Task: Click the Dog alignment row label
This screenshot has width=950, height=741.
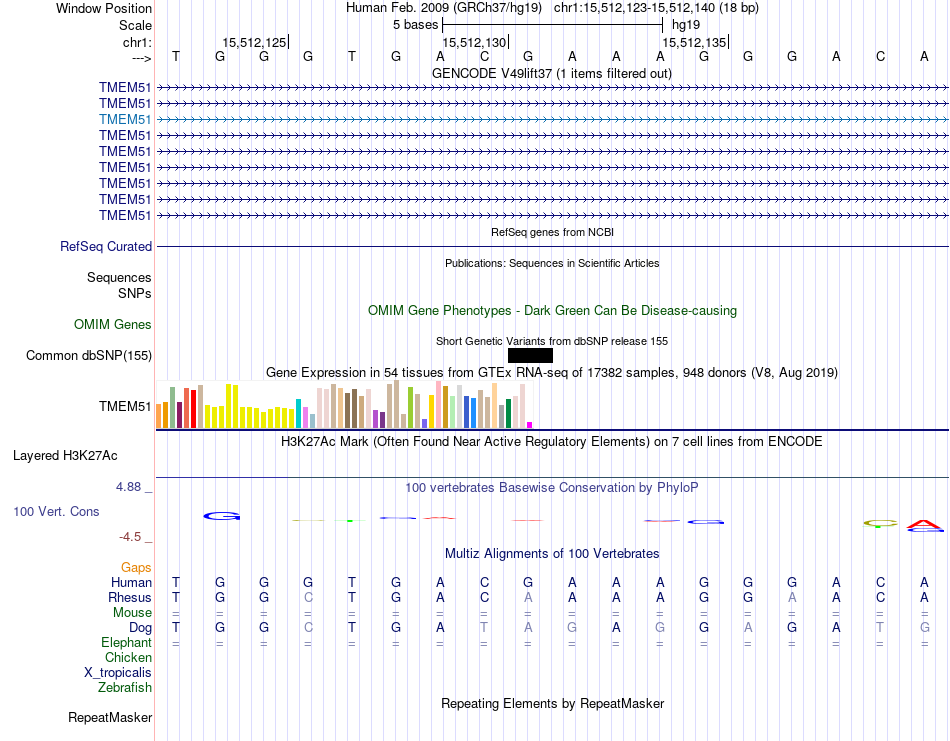Action: (140, 628)
